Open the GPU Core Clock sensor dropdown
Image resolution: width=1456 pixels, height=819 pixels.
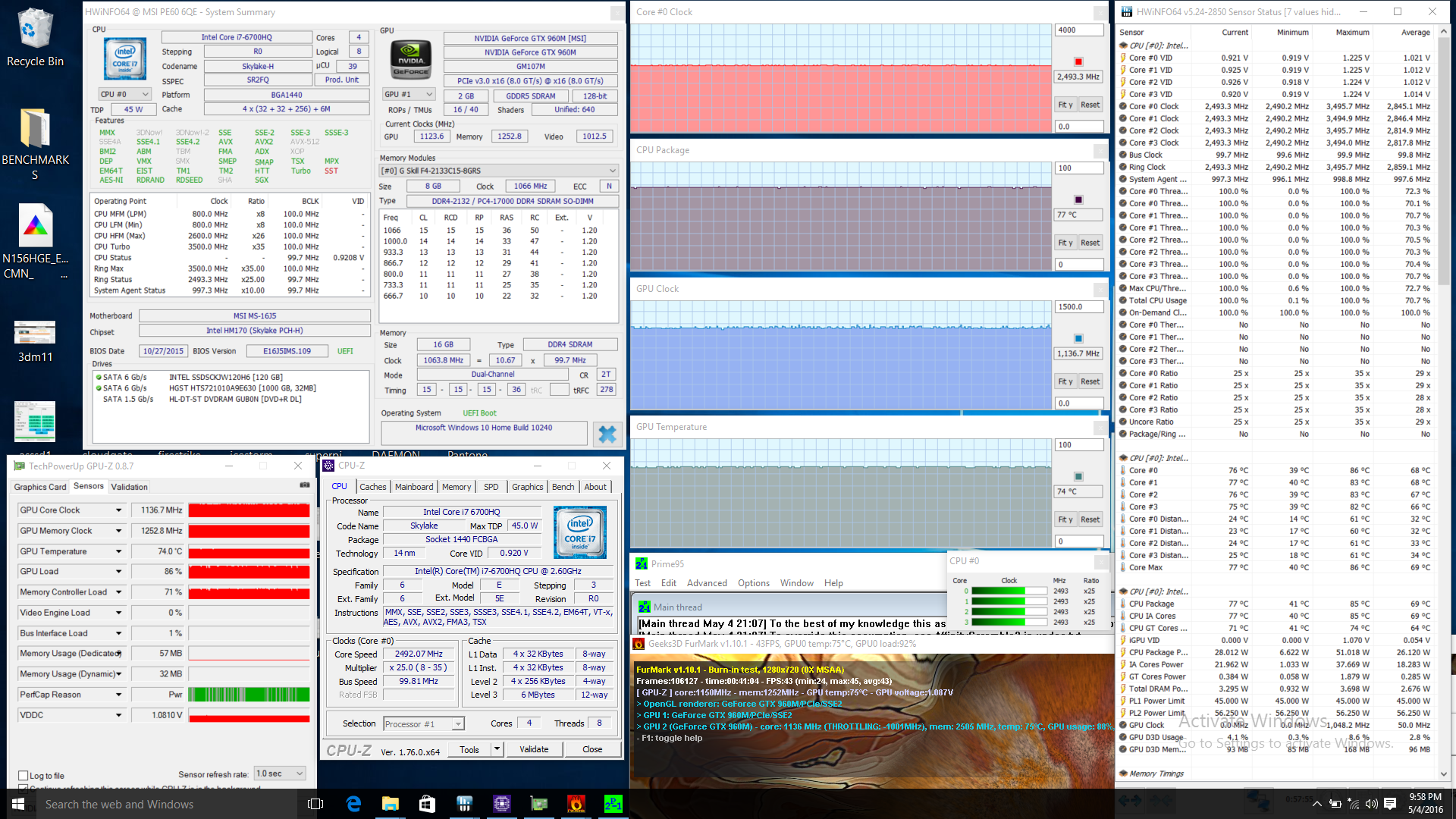click(x=118, y=510)
